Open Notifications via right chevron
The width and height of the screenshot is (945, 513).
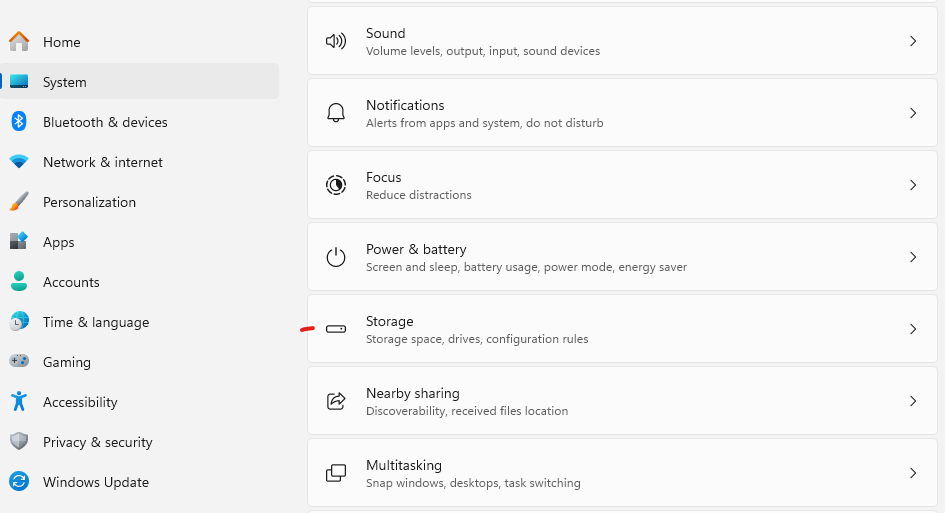click(x=912, y=113)
